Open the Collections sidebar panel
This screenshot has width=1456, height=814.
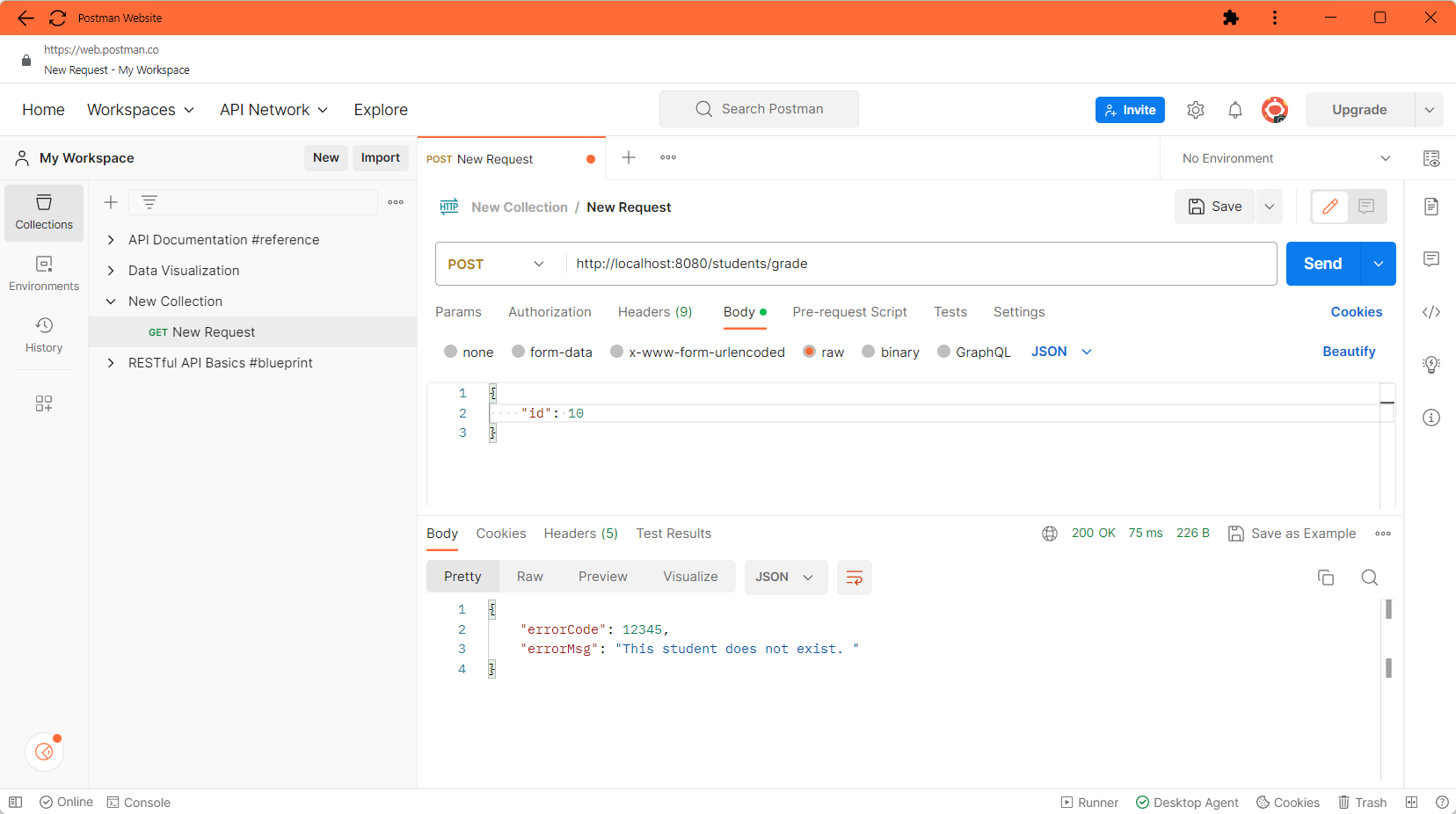coord(44,213)
